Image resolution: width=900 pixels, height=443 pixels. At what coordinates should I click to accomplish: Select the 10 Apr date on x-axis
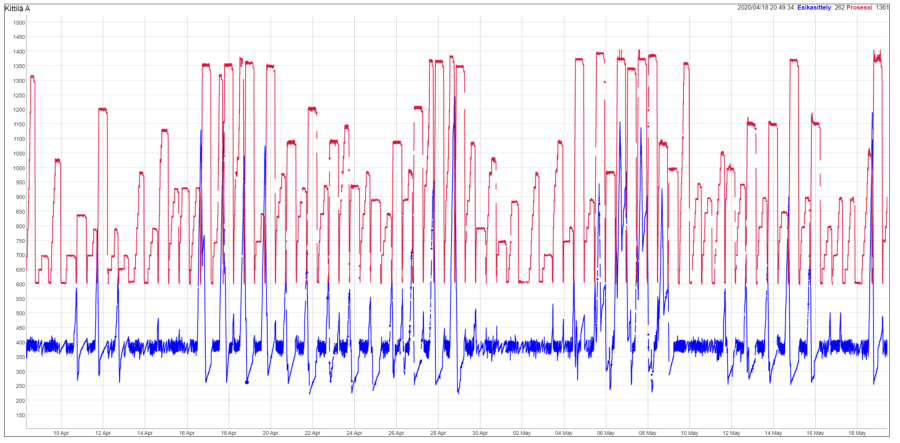(59, 433)
